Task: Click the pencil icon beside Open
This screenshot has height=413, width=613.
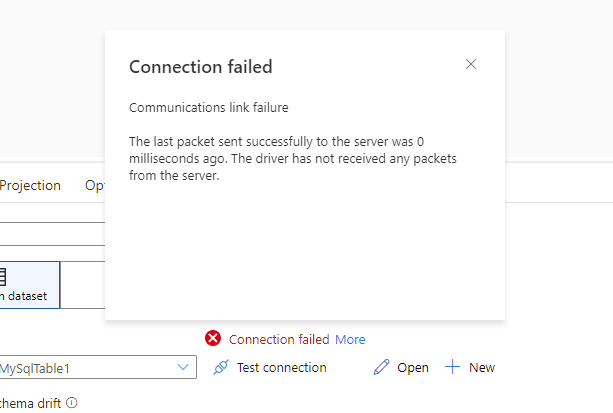Action: pos(381,367)
